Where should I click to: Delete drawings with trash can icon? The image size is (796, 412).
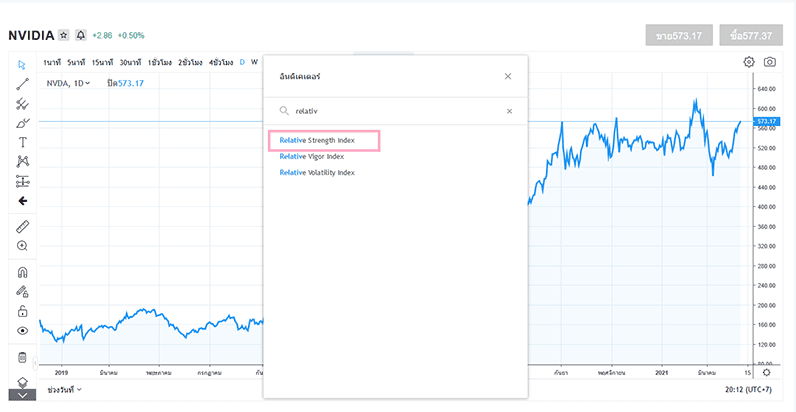click(22, 357)
